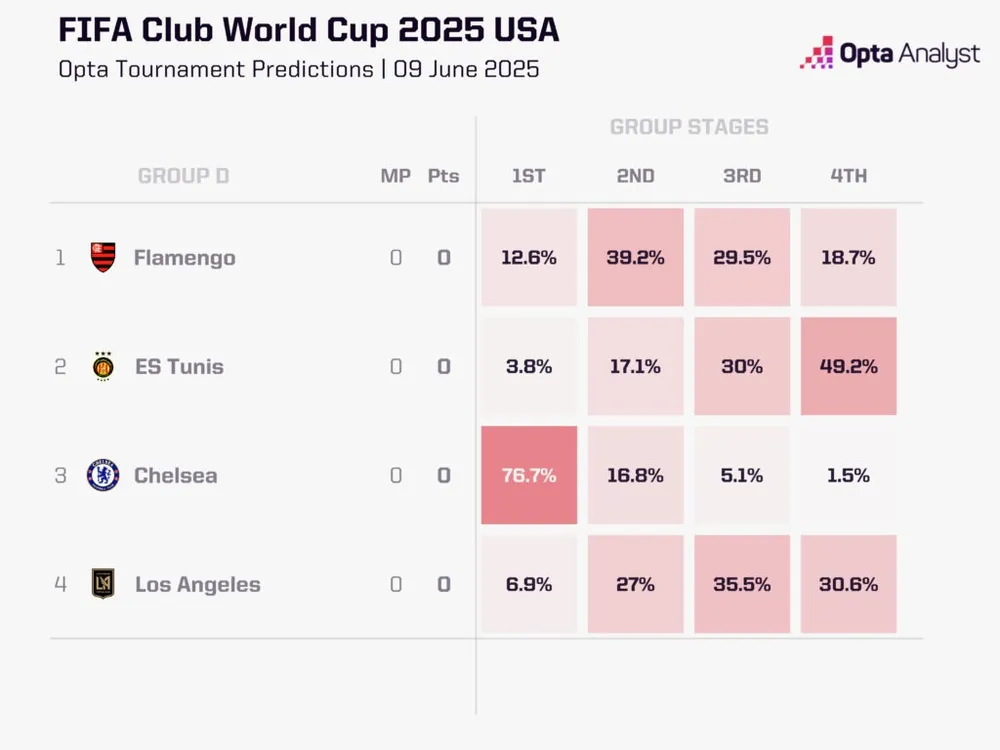Image resolution: width=1000 pixels, height=750 pixels.
Task: Click the MP column header
Action: [x=396, y=176]
